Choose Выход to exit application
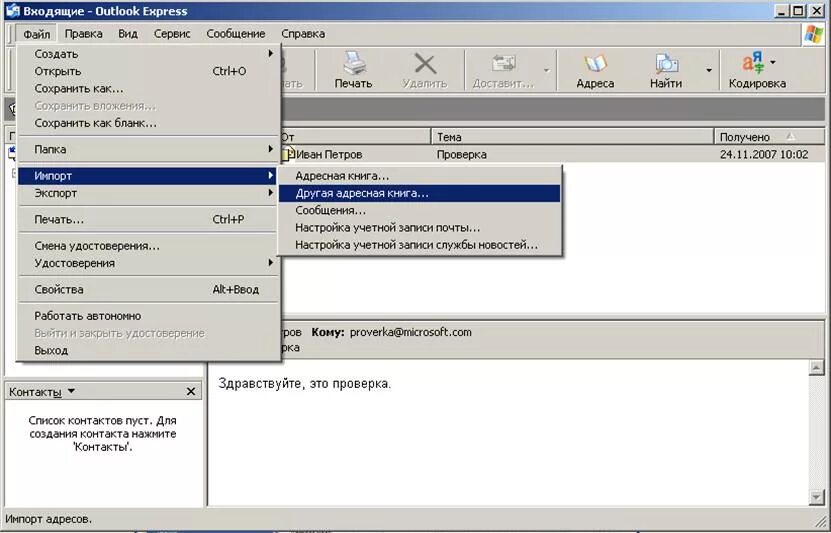The height and width of the screenshot is (533, 831). [148, 350]
